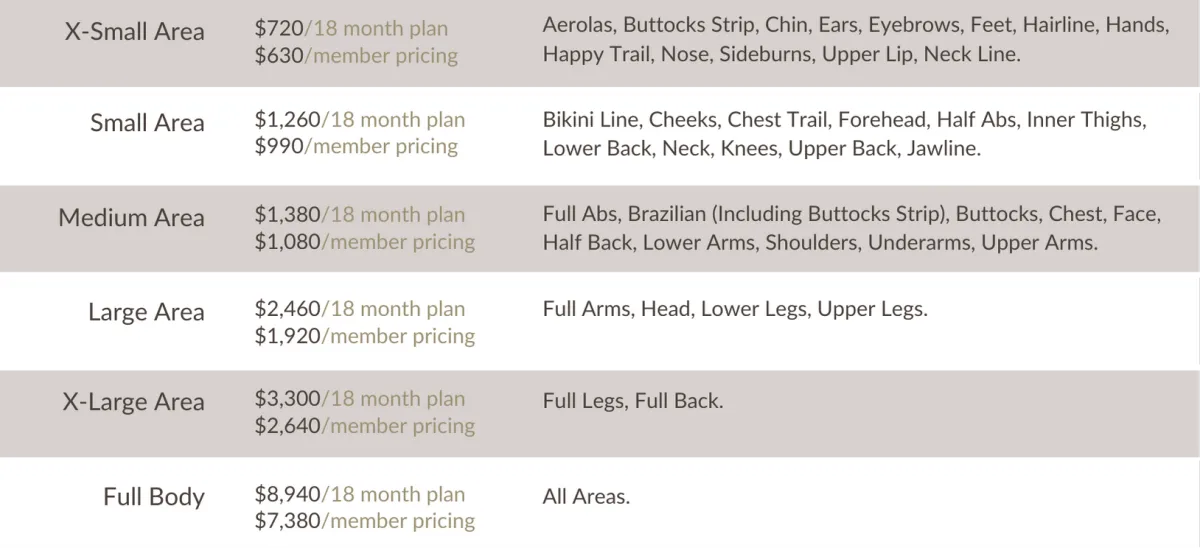Click the $1,260 18 month plan price

(360, 120)
